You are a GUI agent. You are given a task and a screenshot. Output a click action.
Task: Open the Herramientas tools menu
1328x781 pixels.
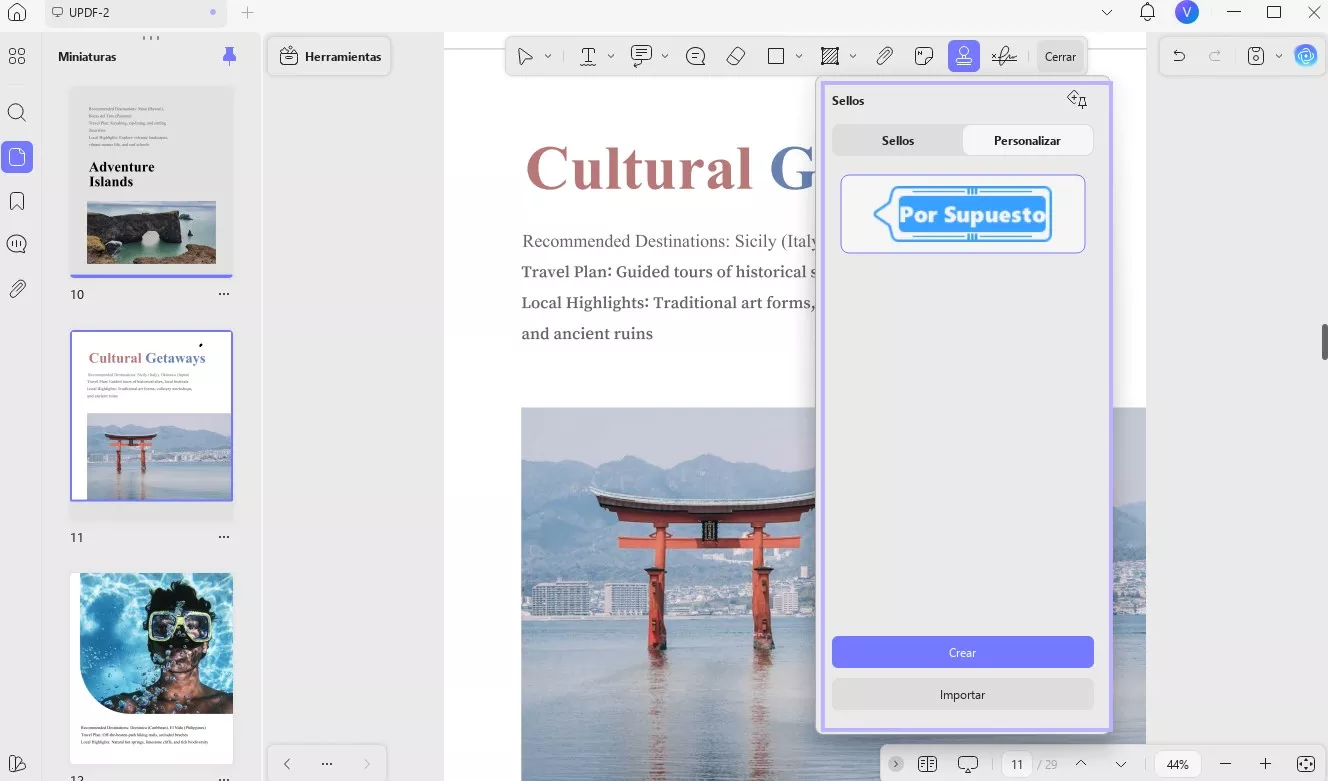330,56
